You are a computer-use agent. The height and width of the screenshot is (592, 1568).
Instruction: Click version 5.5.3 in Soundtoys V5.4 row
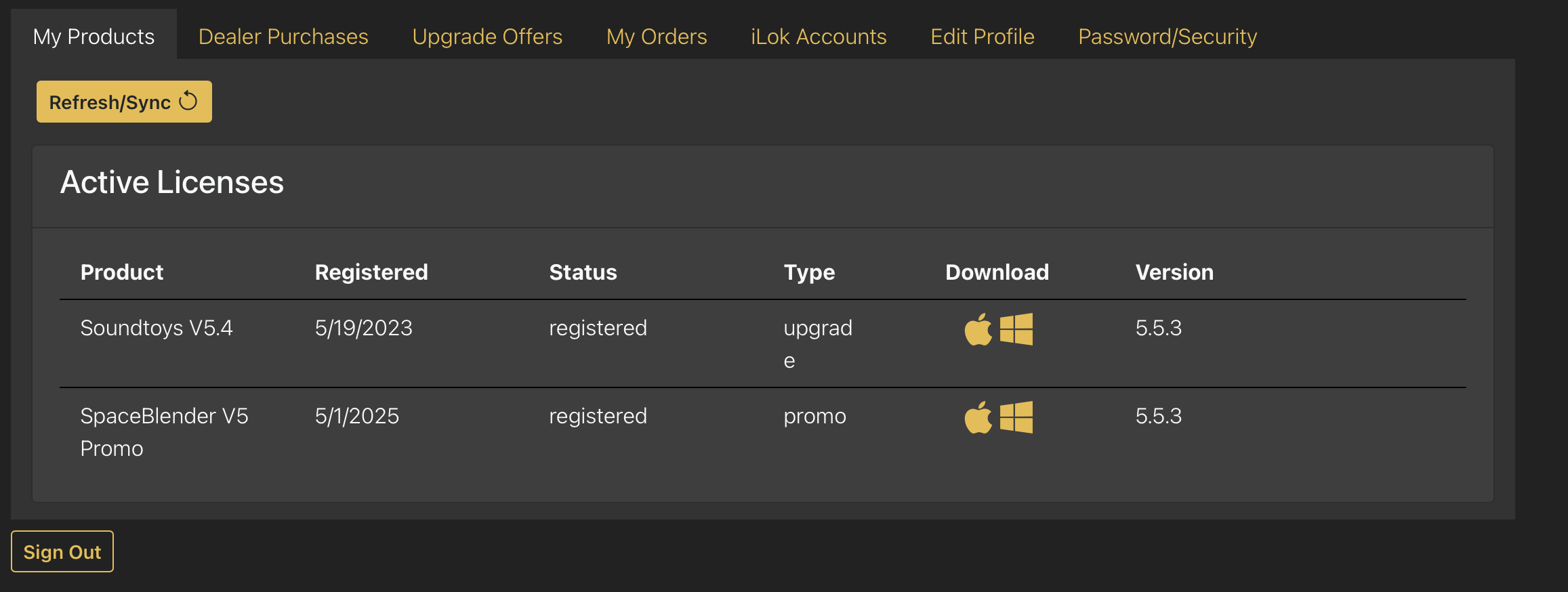[1159, 328]
